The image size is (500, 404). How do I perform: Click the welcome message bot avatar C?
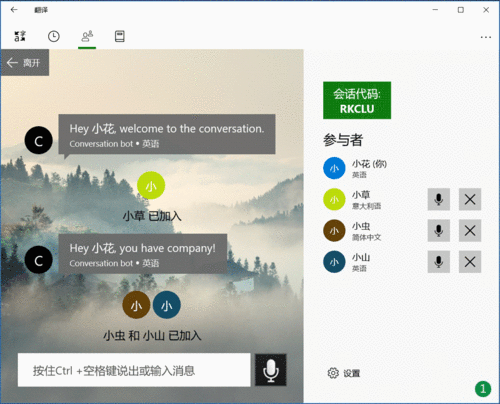pos(39,140)
